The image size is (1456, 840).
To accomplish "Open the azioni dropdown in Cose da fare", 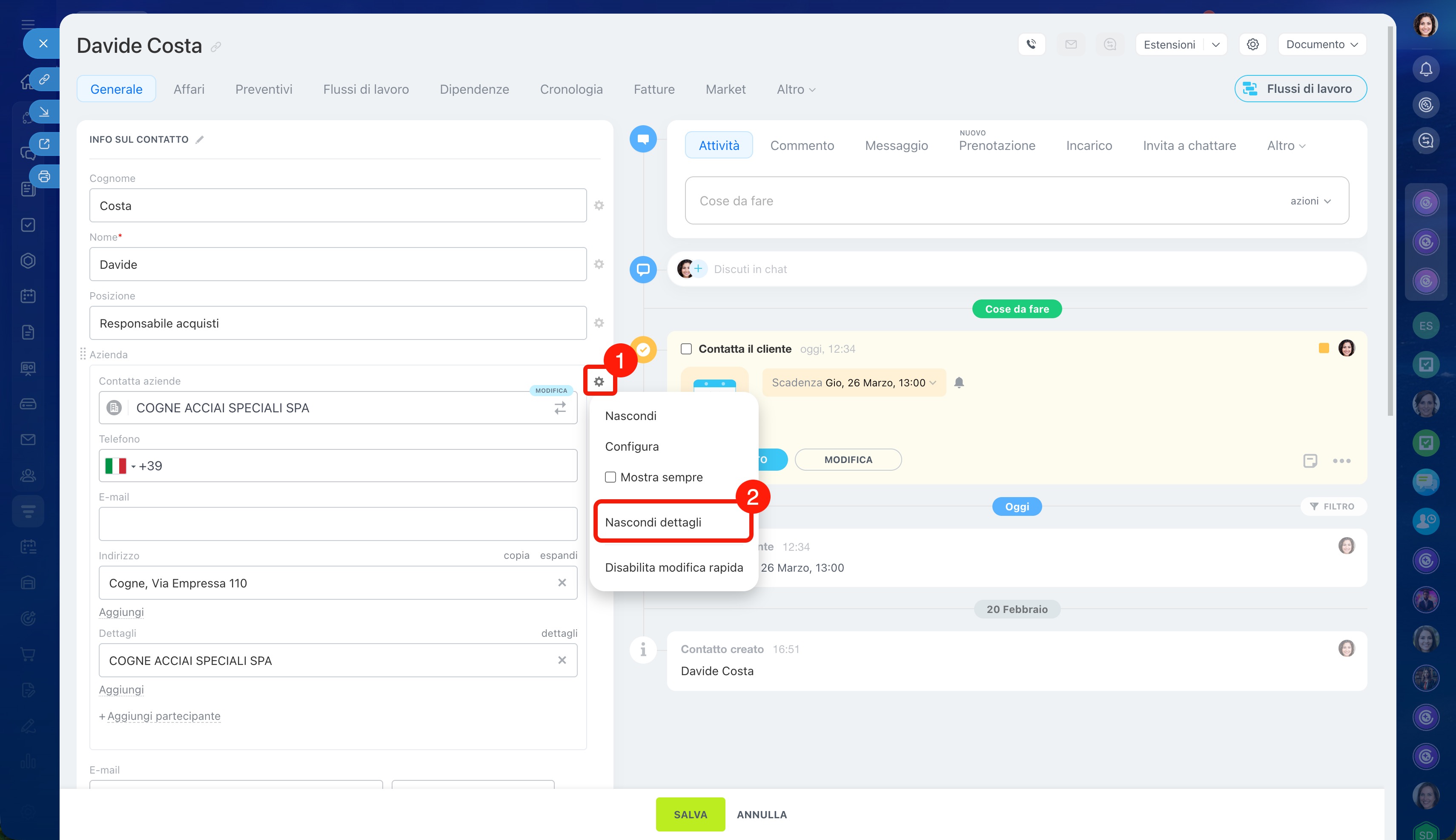I will [1310, 201].
